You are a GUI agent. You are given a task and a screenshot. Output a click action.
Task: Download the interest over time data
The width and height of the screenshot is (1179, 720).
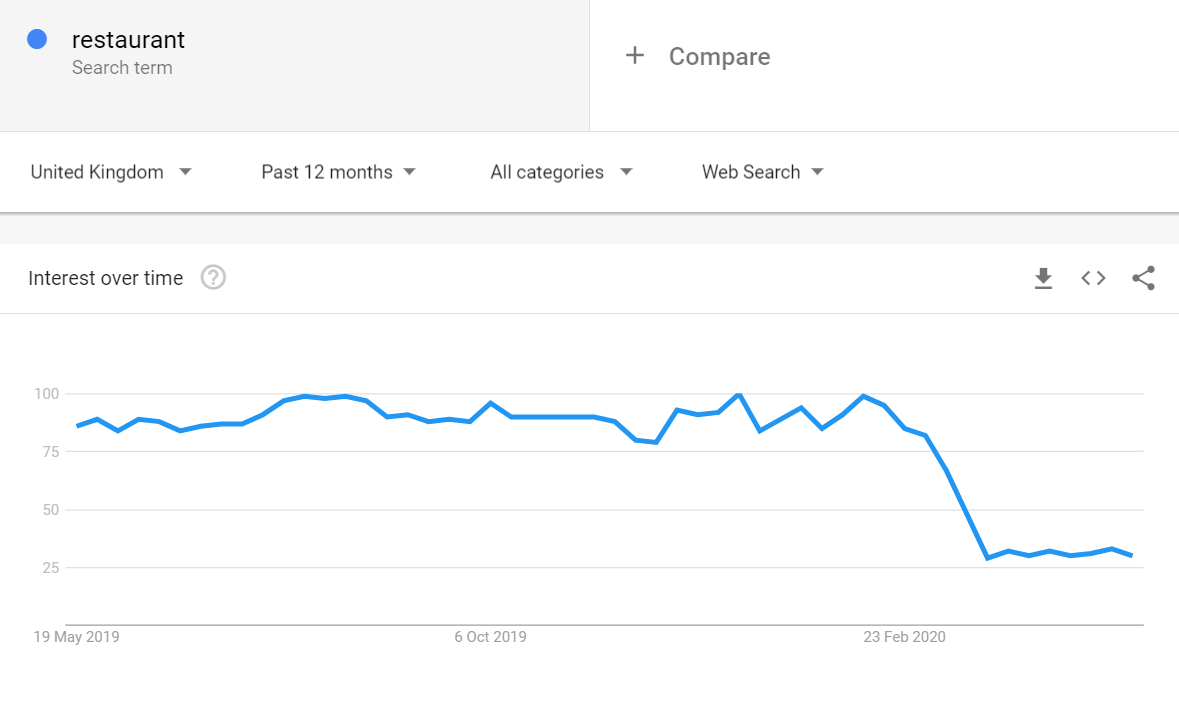coord(1043,278)
